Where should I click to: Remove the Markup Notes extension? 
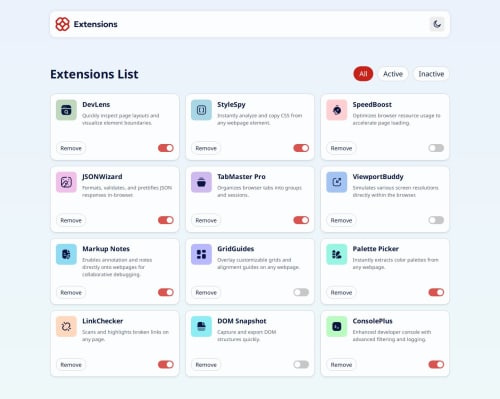tap(71, 293)
